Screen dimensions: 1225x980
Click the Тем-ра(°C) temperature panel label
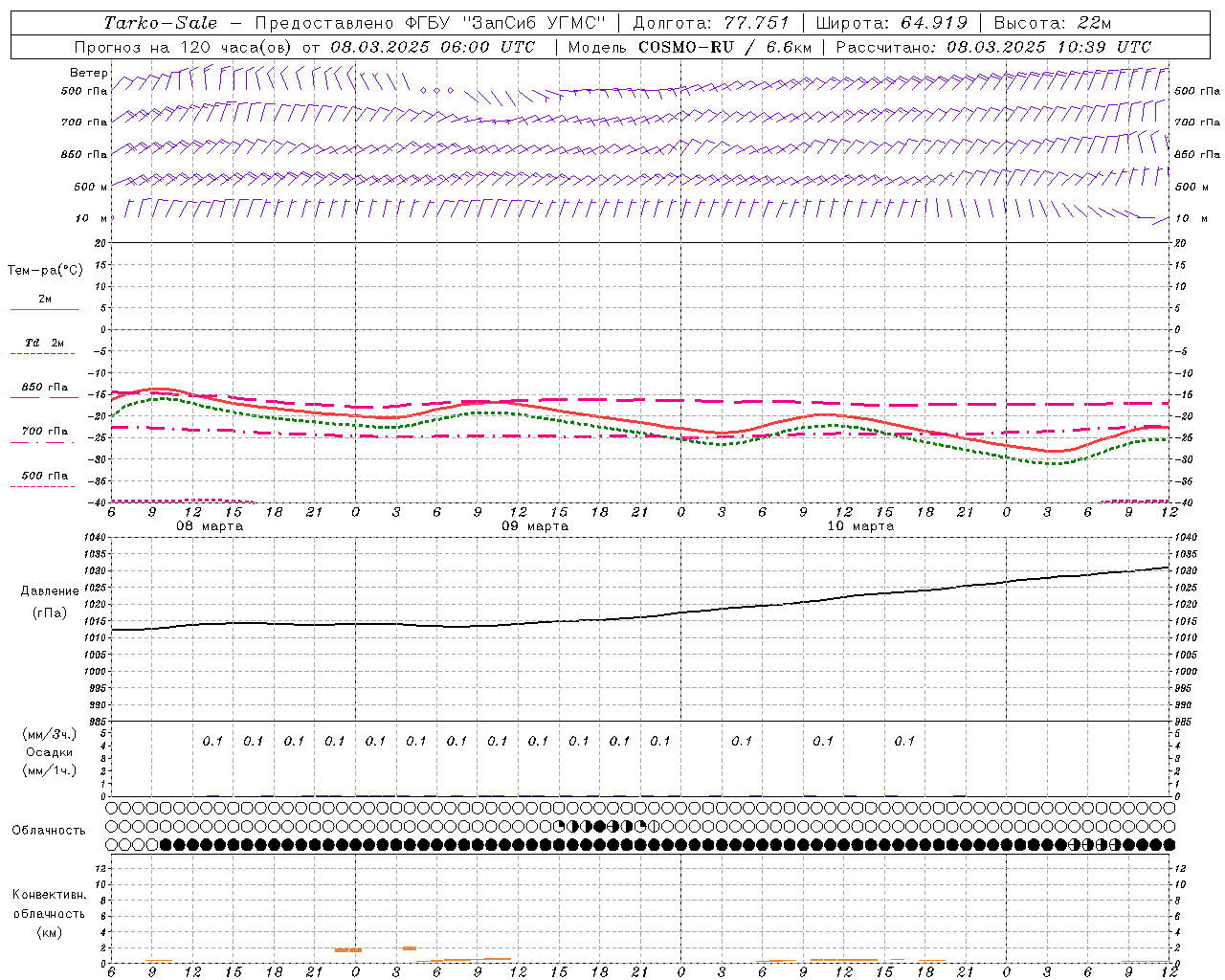click(x=45, y=271)
